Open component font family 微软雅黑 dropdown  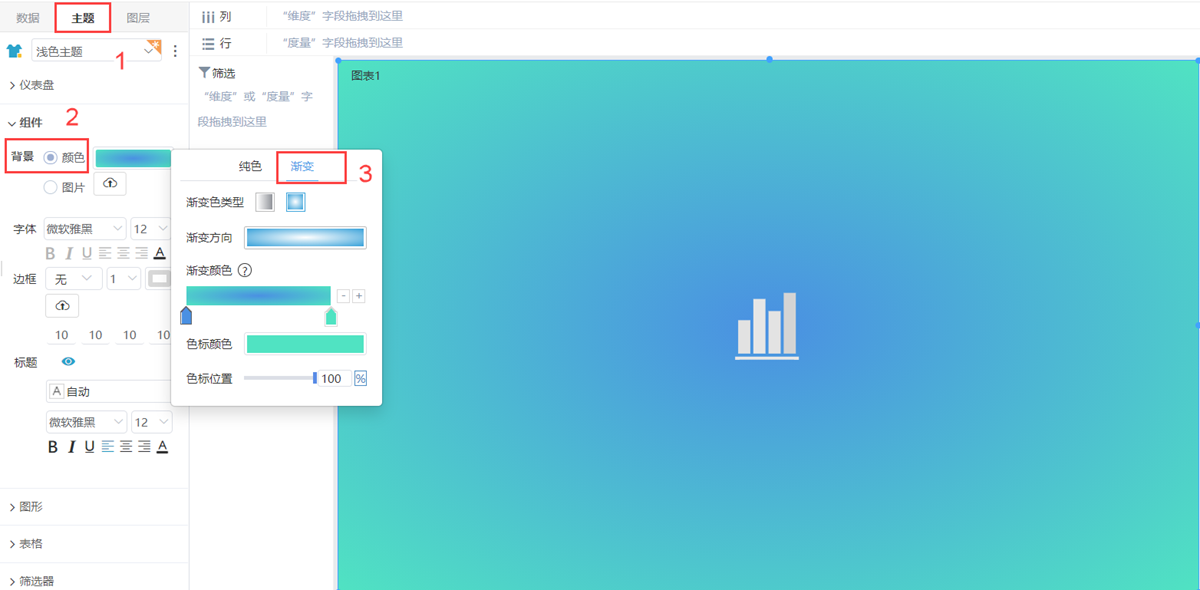85,229
